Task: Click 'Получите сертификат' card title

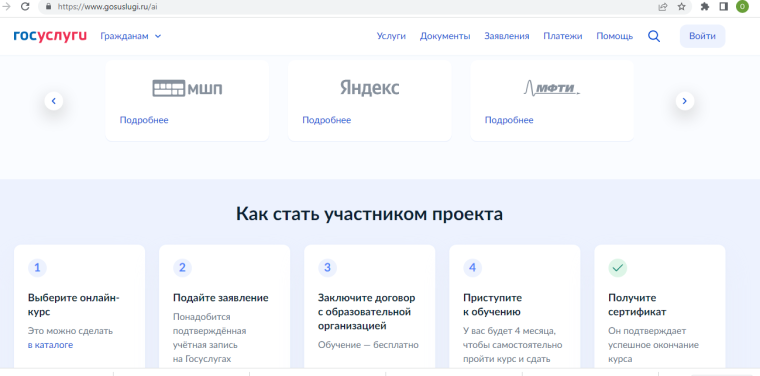Action: click(637, 305)
